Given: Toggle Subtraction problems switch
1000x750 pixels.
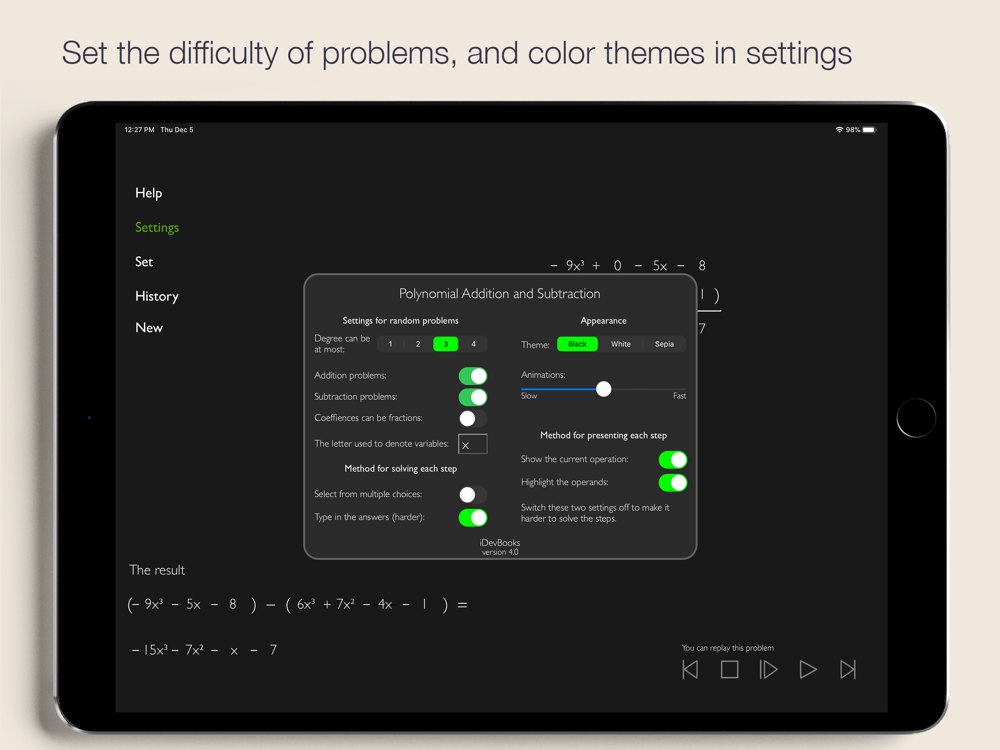Looking at the screenshot, I should 473,397.
